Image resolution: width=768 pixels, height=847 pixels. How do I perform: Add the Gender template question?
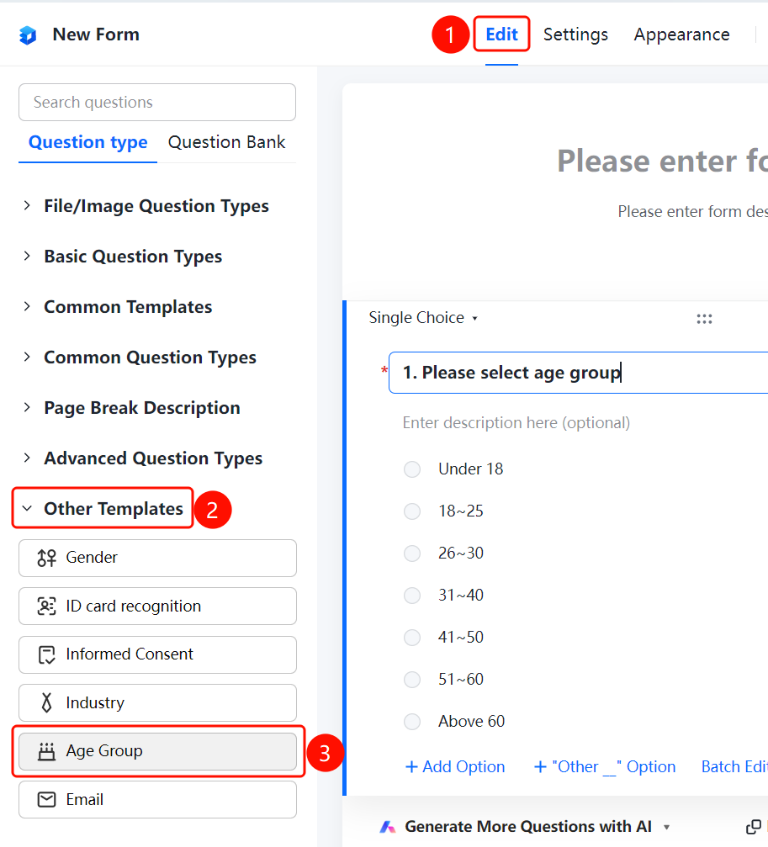click(157, 558)
